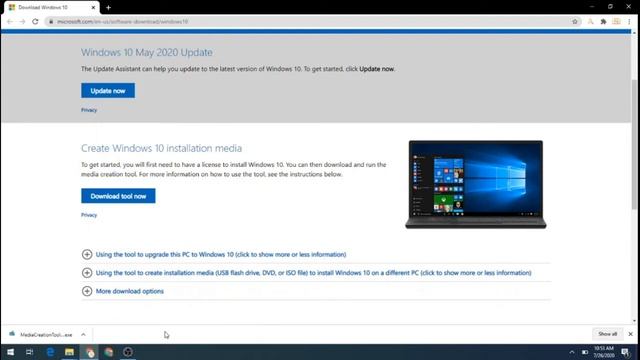Open a new tab with the plus button
640x360 pixels.
pos(108,7)
